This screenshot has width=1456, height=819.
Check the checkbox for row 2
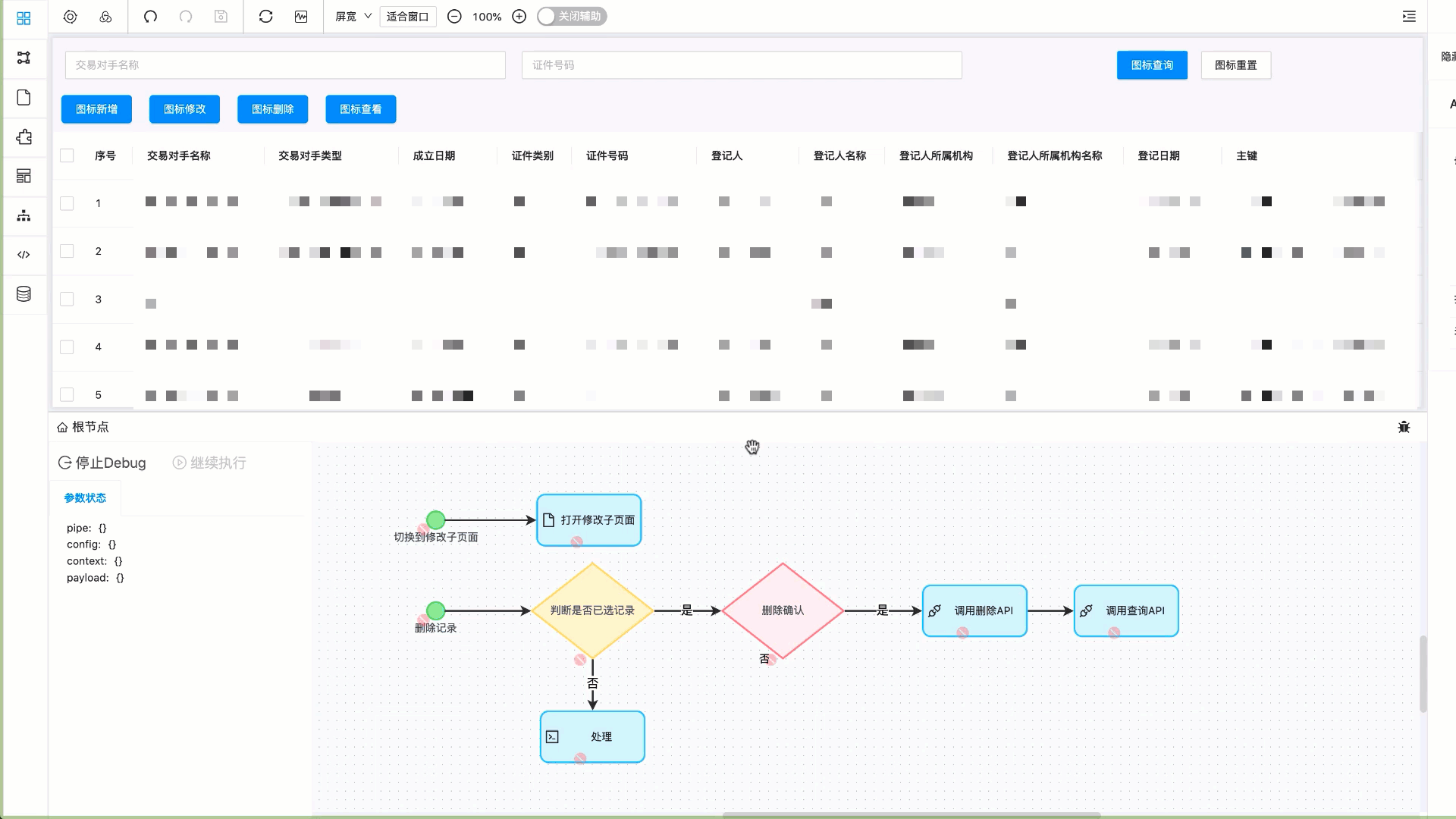pos(67,251)
